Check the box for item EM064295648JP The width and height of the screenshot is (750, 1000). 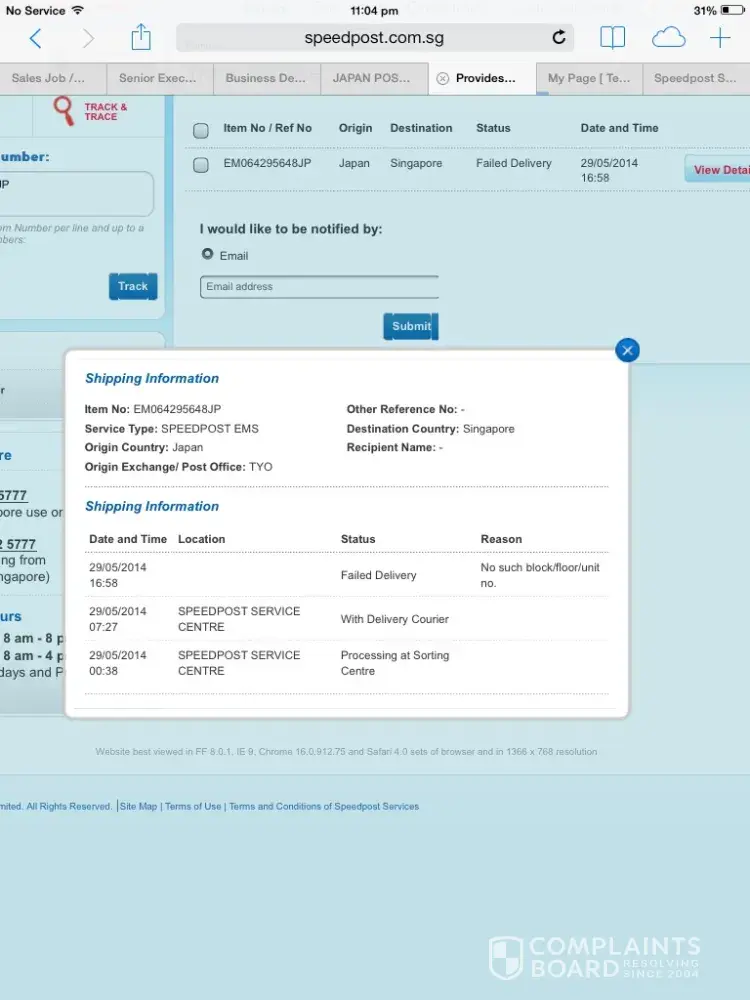pos(201,165)
